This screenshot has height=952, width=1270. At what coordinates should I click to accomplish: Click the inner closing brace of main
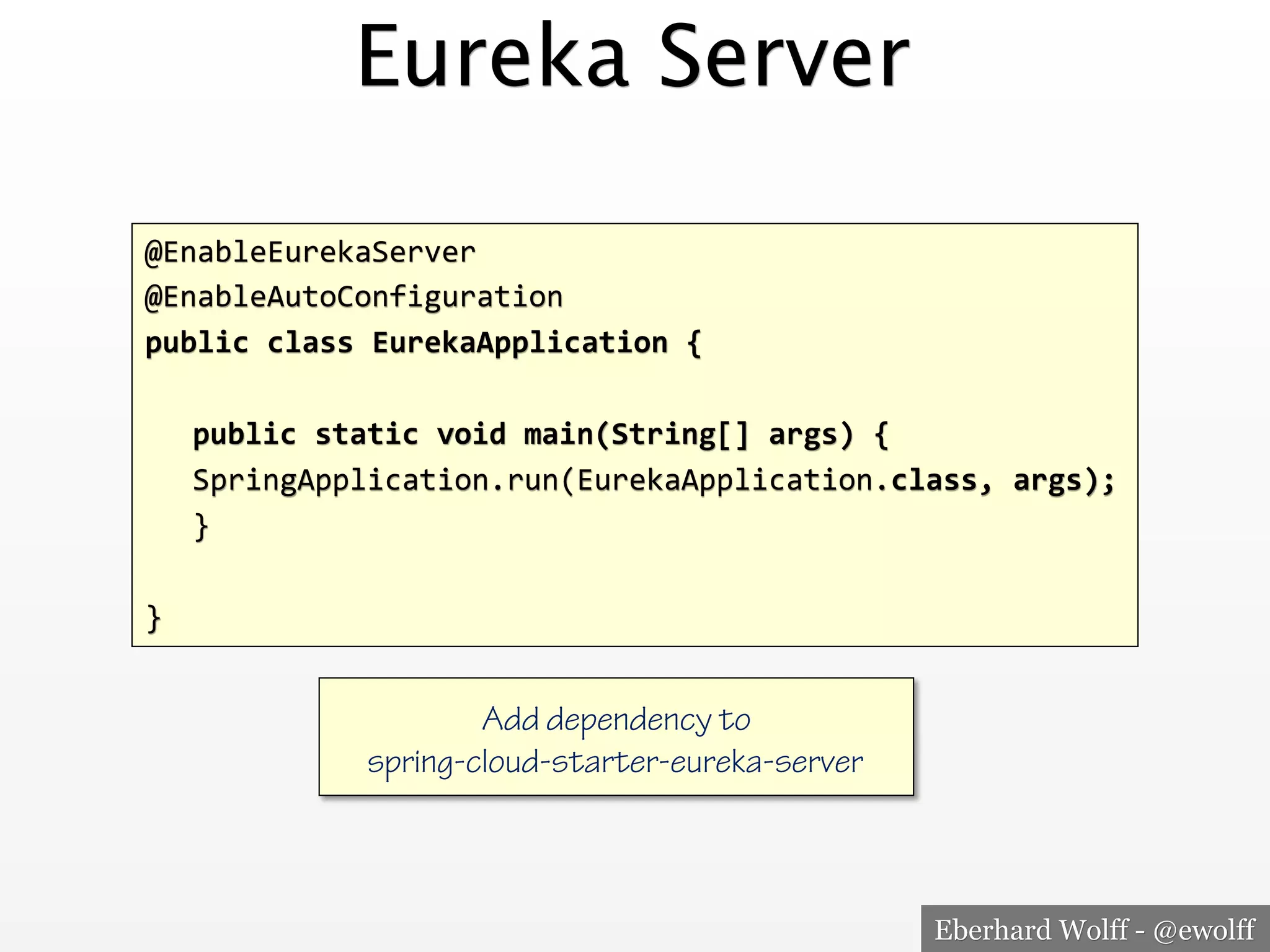[201, 527]
